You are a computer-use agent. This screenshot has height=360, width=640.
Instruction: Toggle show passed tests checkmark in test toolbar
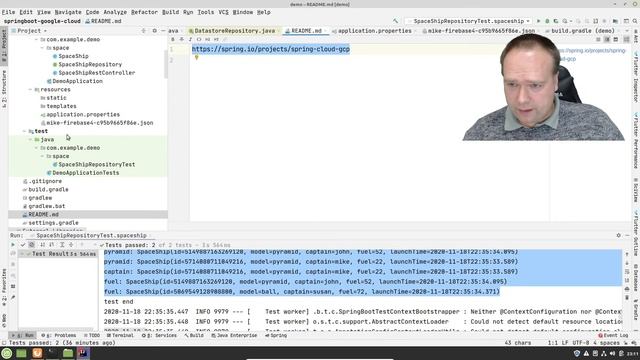23,245
